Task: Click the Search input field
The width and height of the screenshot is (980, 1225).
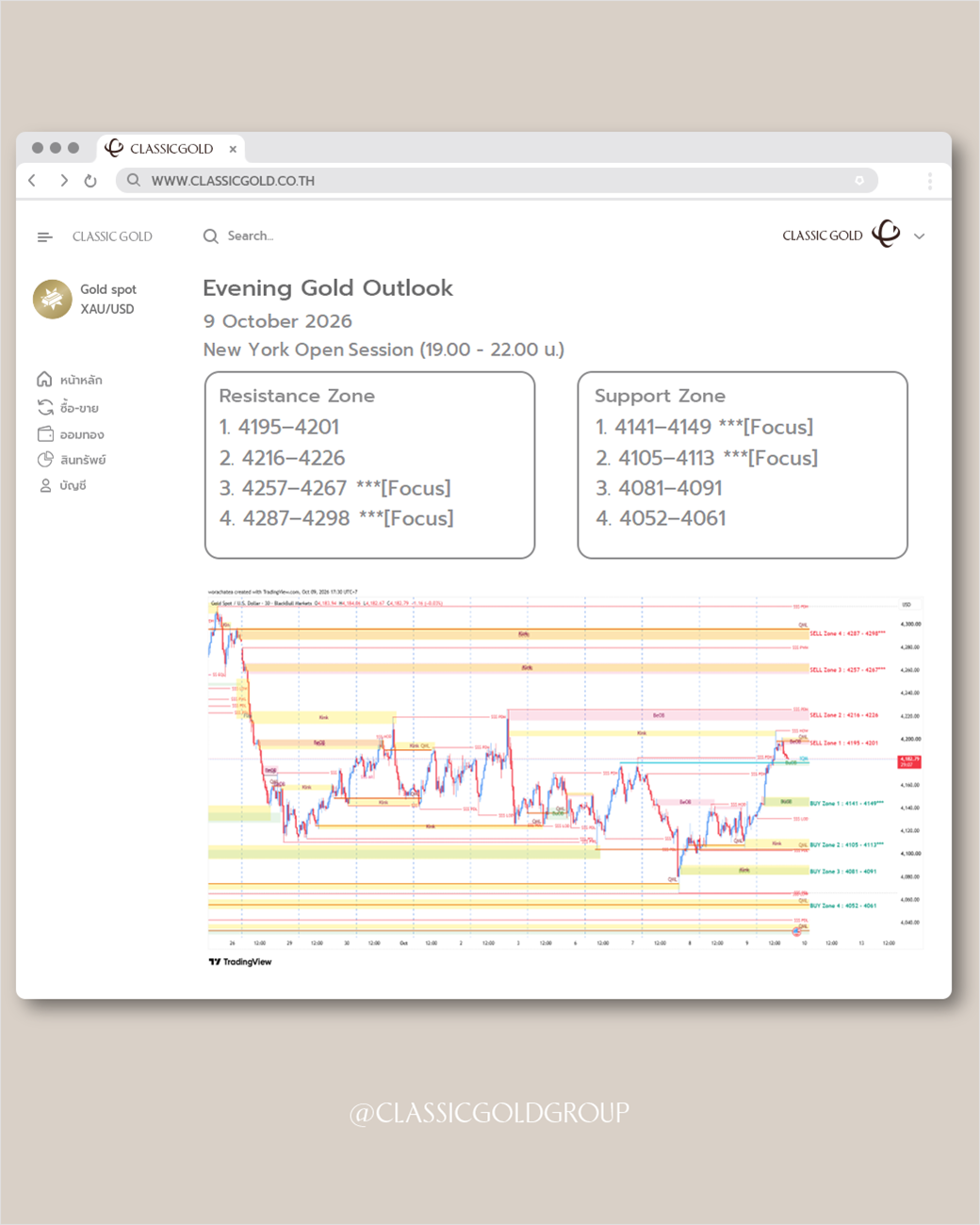Action: [x=250, y=236]
